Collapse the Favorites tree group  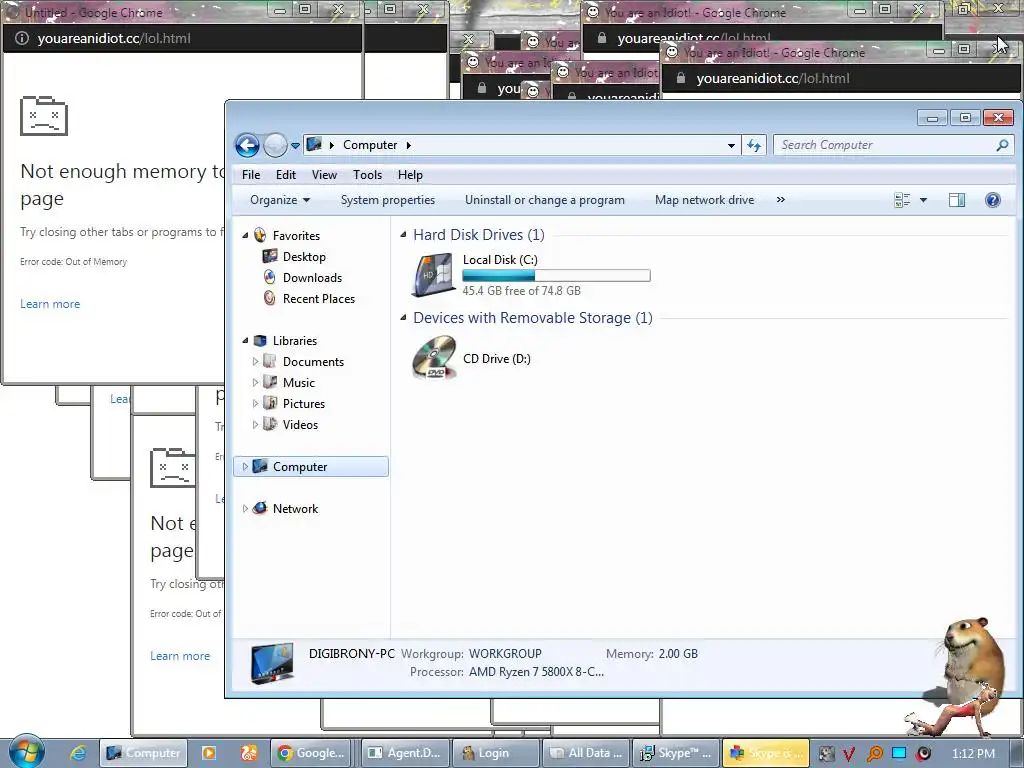(246, 235)
